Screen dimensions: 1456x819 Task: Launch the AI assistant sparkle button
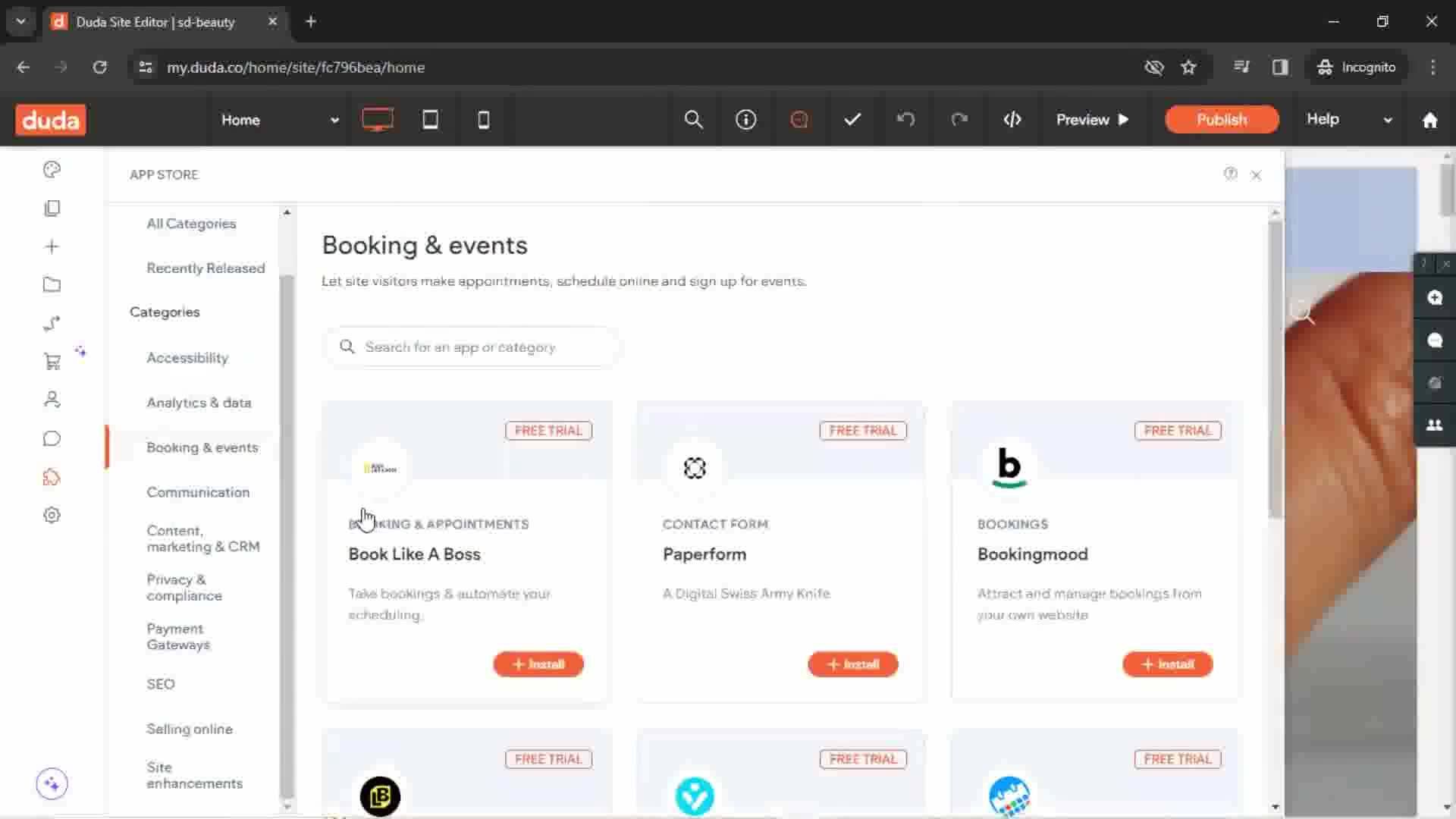[x=52, y=783]
